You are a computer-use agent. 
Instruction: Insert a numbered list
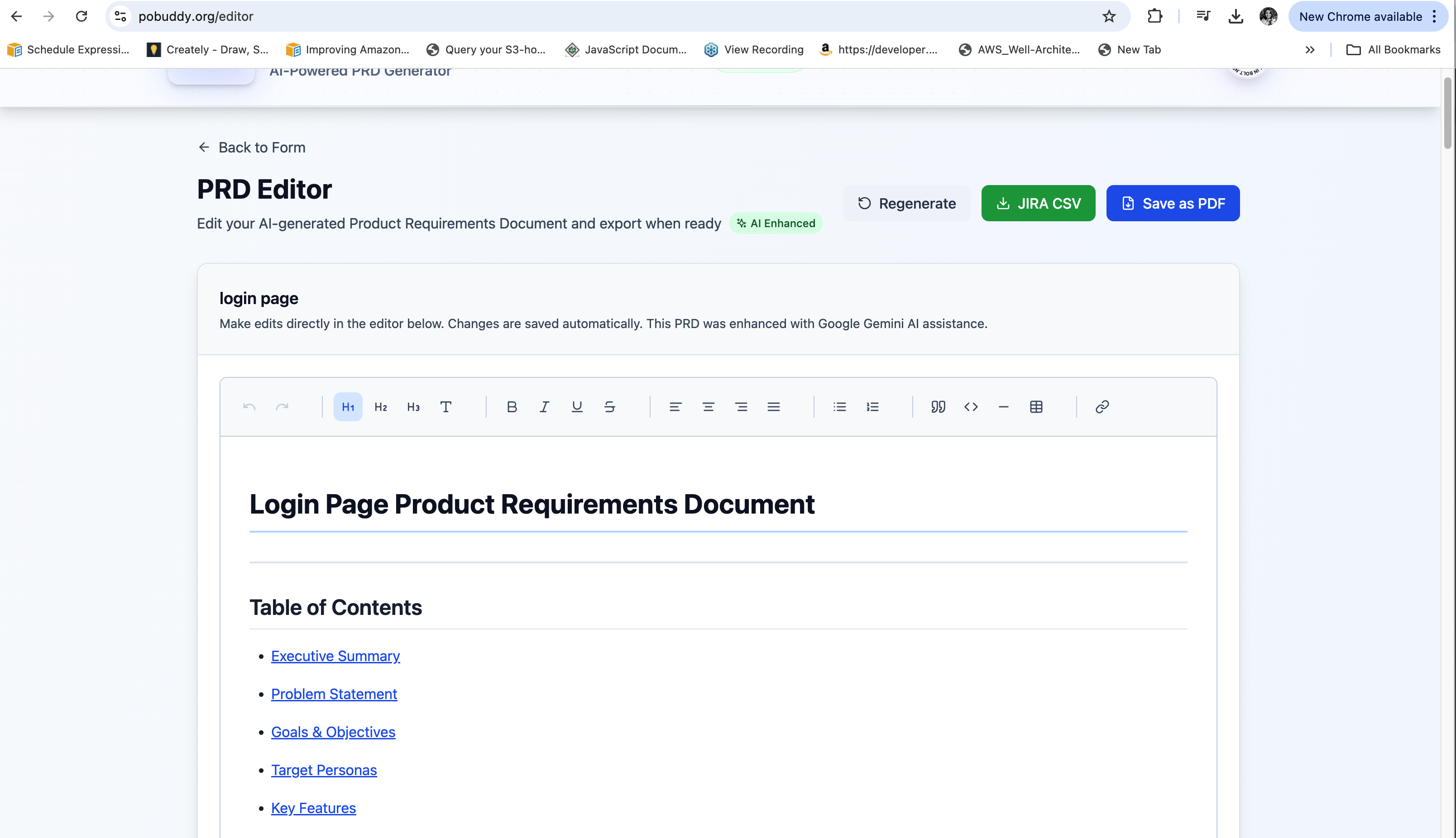click(x=872, y=407)
